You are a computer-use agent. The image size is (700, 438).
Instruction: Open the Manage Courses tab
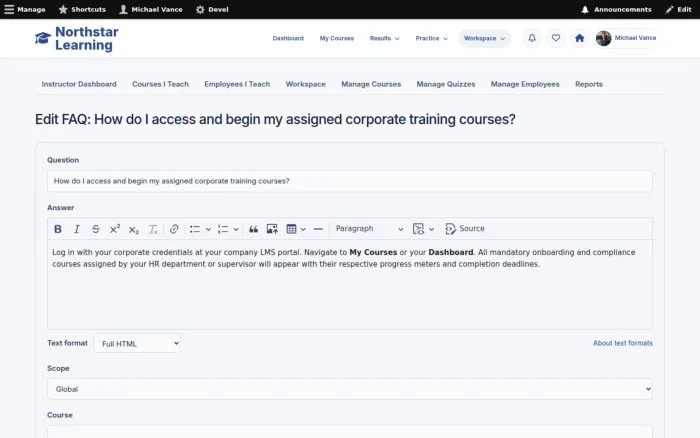click(371, 84)
